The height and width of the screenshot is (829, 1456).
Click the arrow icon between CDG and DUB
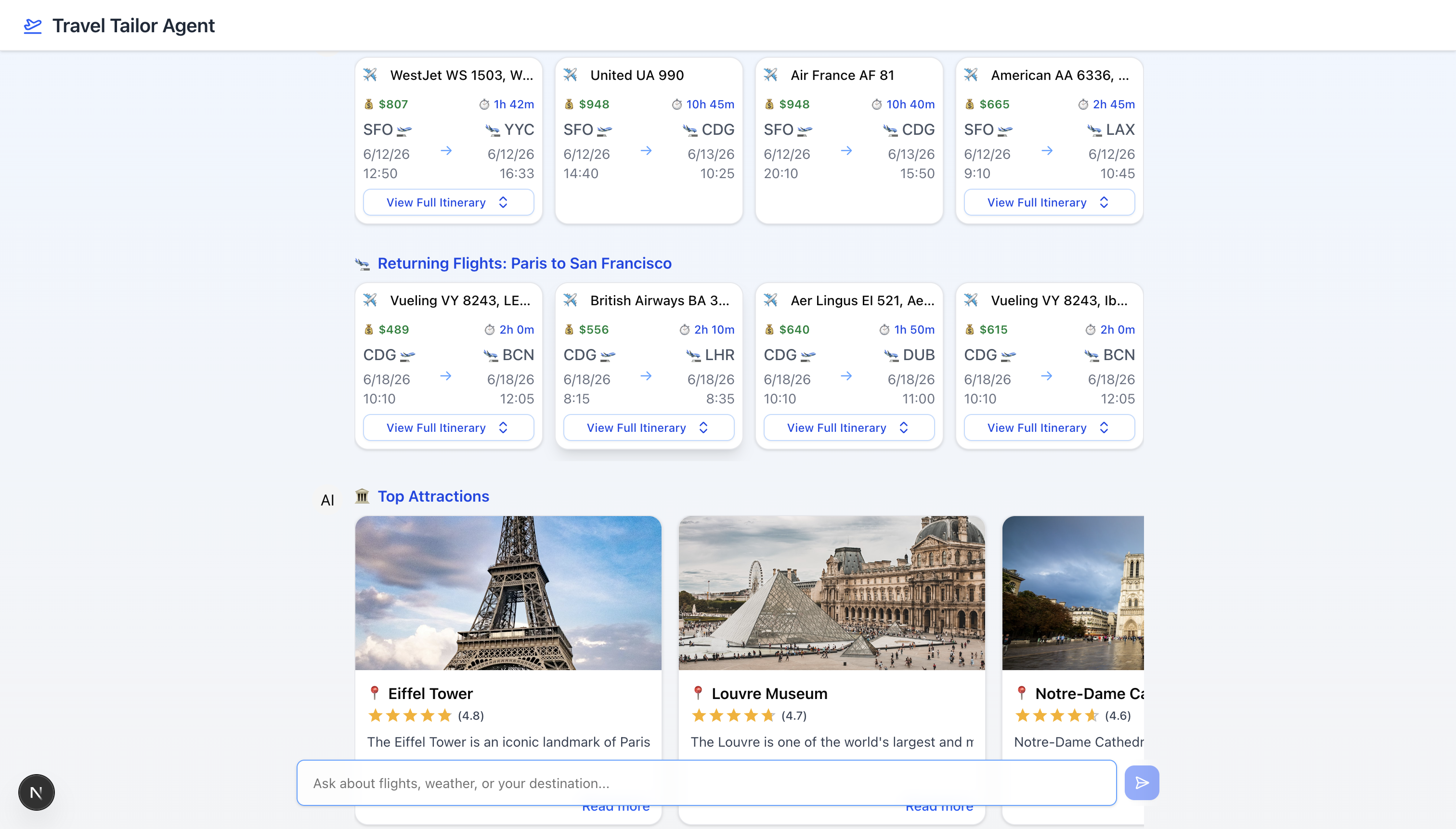(847, 376)
